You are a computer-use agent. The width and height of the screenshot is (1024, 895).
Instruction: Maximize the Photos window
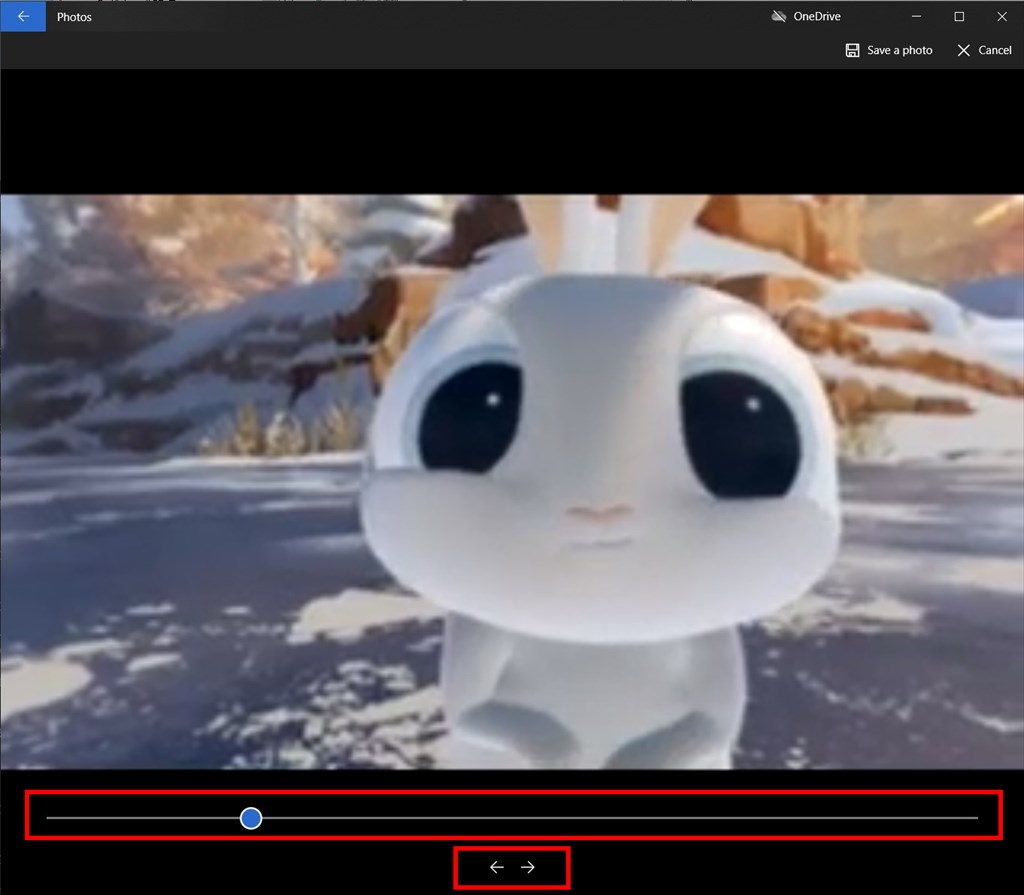[959, 16]
